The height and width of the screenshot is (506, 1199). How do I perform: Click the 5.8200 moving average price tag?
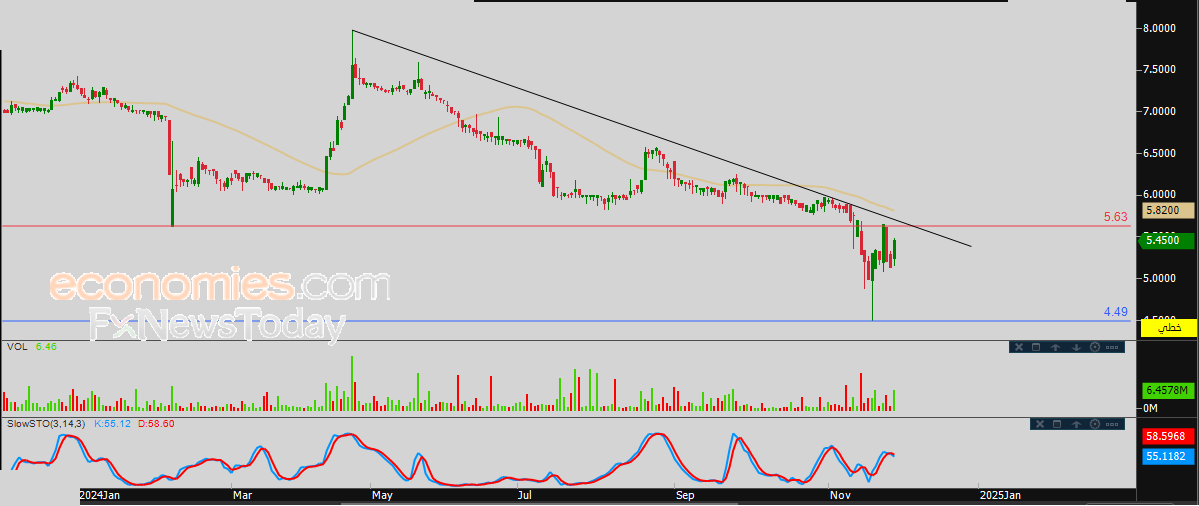tap(1168, 209)
